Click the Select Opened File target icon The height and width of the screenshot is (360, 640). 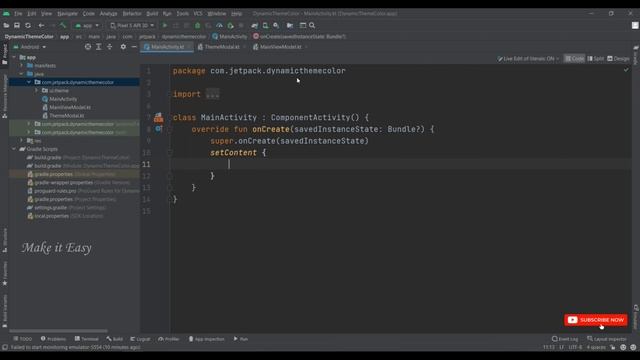tap(88, 47)
